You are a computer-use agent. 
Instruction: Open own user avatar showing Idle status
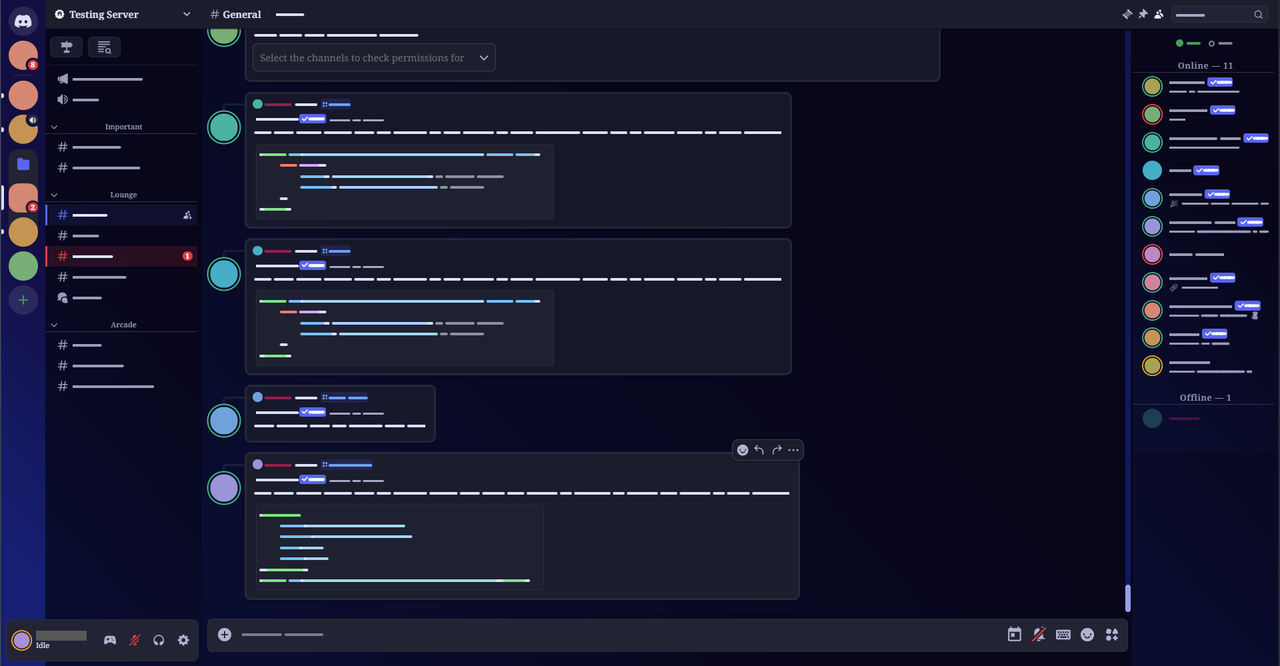pyautogui.click(x=21, y=640)
